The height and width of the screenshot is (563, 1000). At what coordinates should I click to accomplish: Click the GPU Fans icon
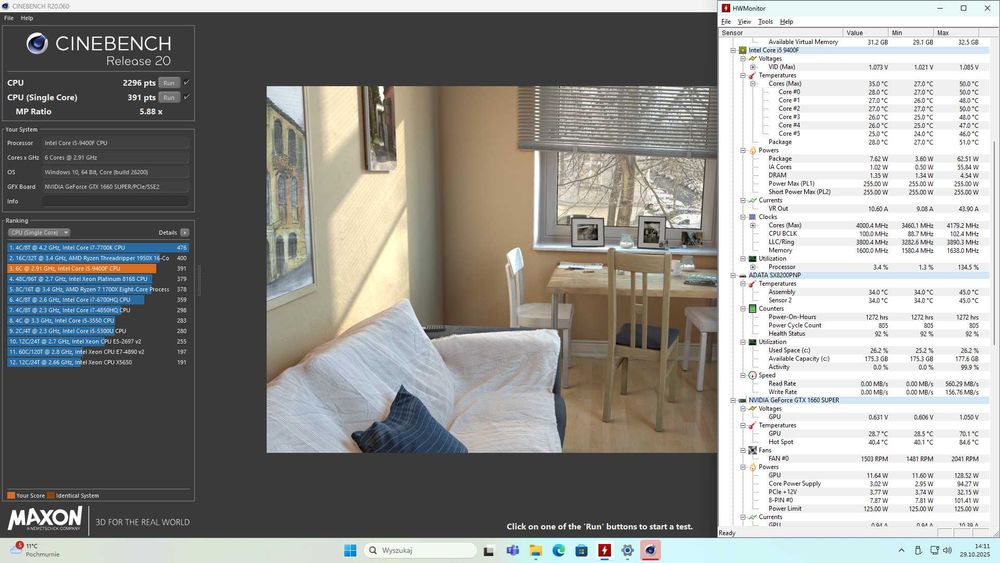(x=753, y=450)
